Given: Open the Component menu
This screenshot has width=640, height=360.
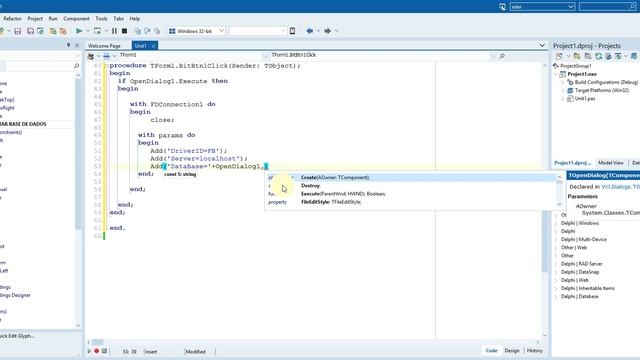Looking at the screenshot, I should pyautogui.click(x=76, y=19).
